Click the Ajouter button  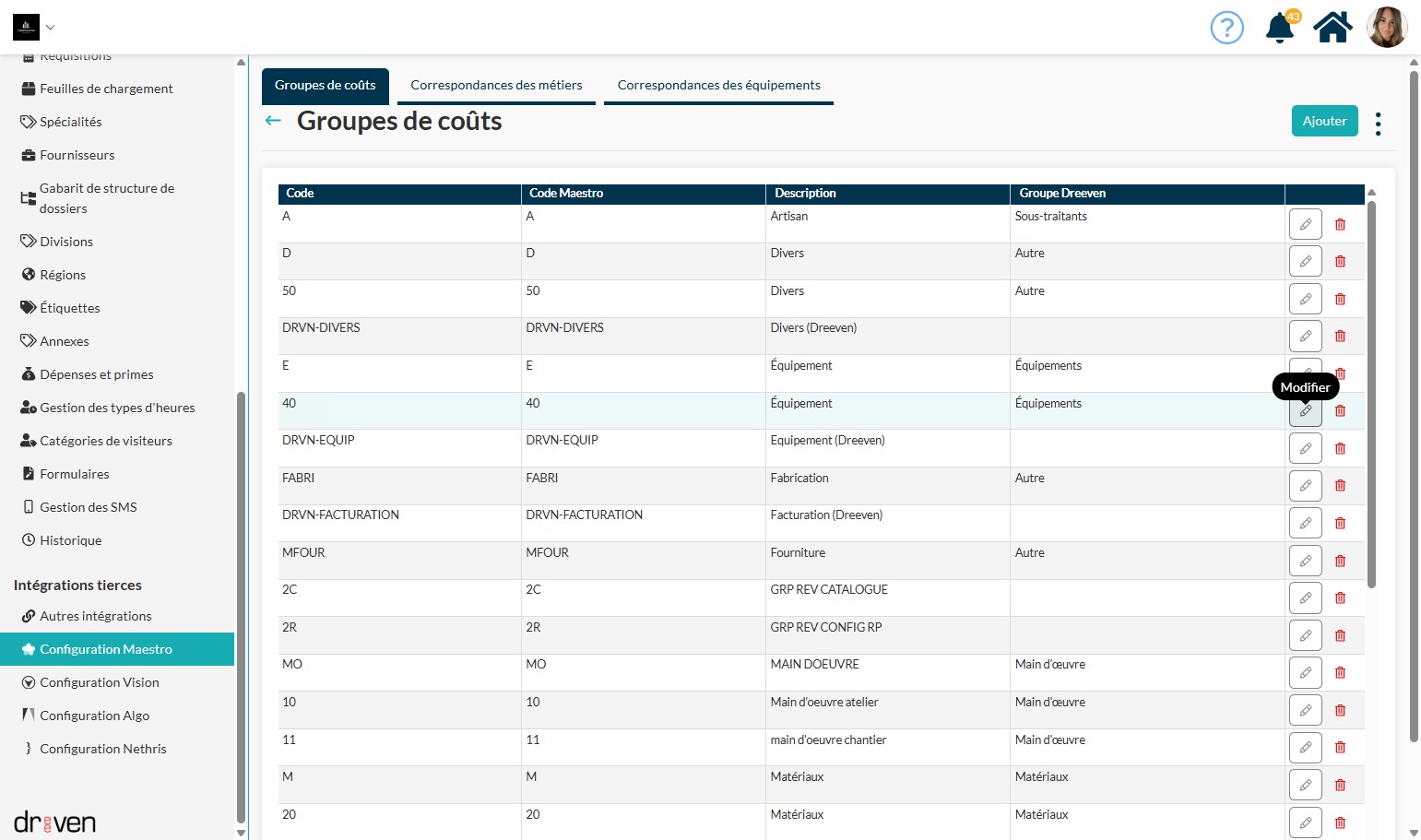point(1324,121)
